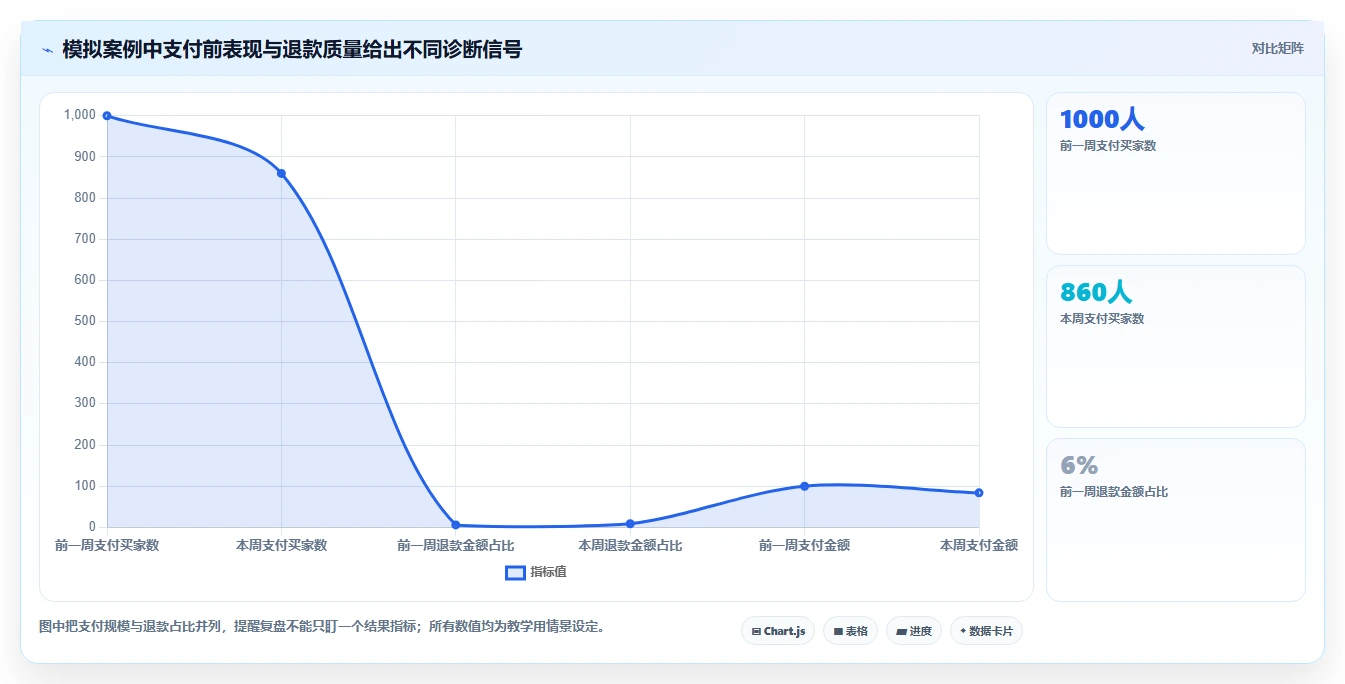Click the lightning icon beside the title
This screenshot has width=1345, height=684.
(x=47, y=49)
